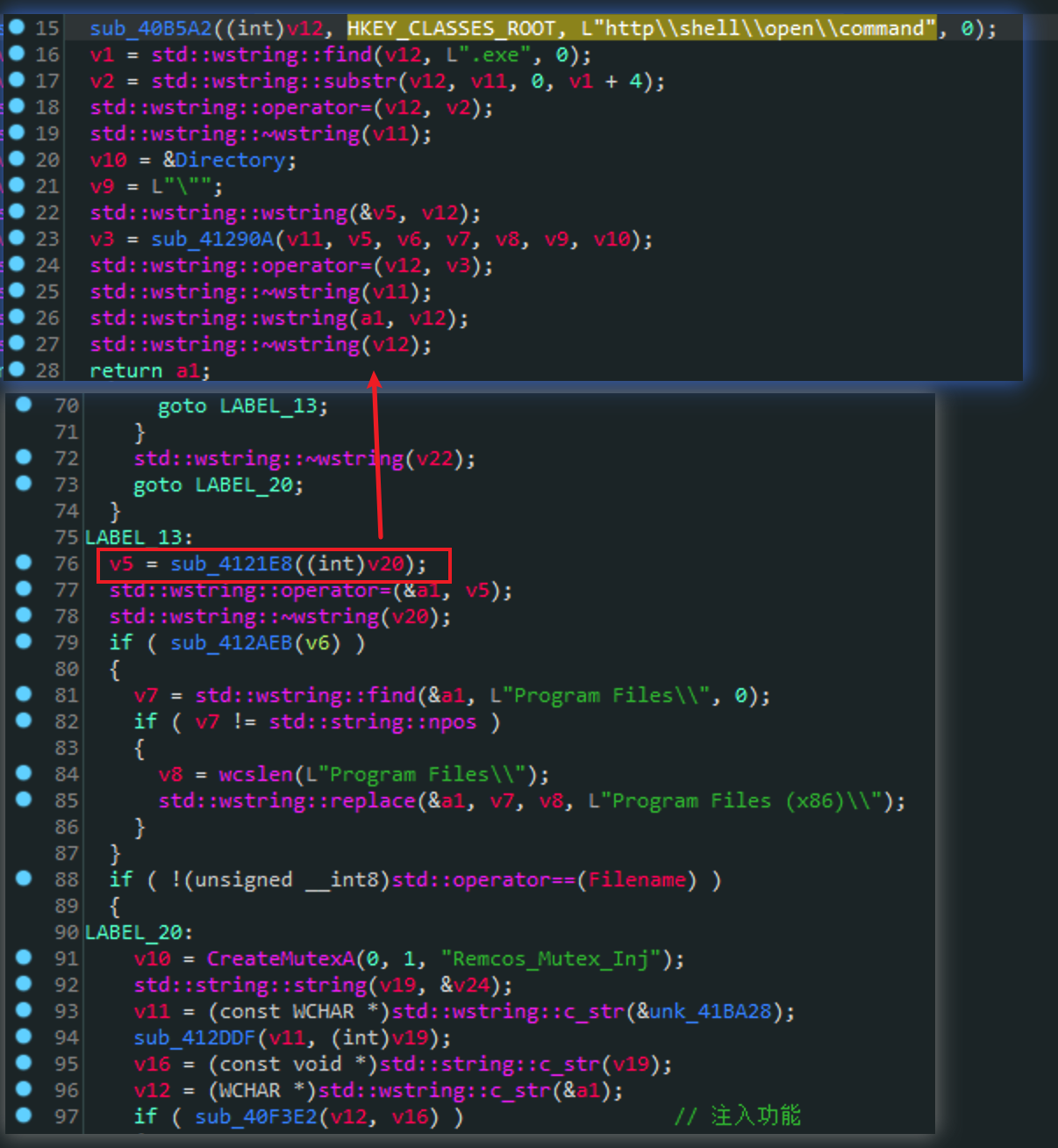This screenshot has height=1148, width=1058.
Task: Toggle breakpoint dot on line 18
Action: point(17,106)
